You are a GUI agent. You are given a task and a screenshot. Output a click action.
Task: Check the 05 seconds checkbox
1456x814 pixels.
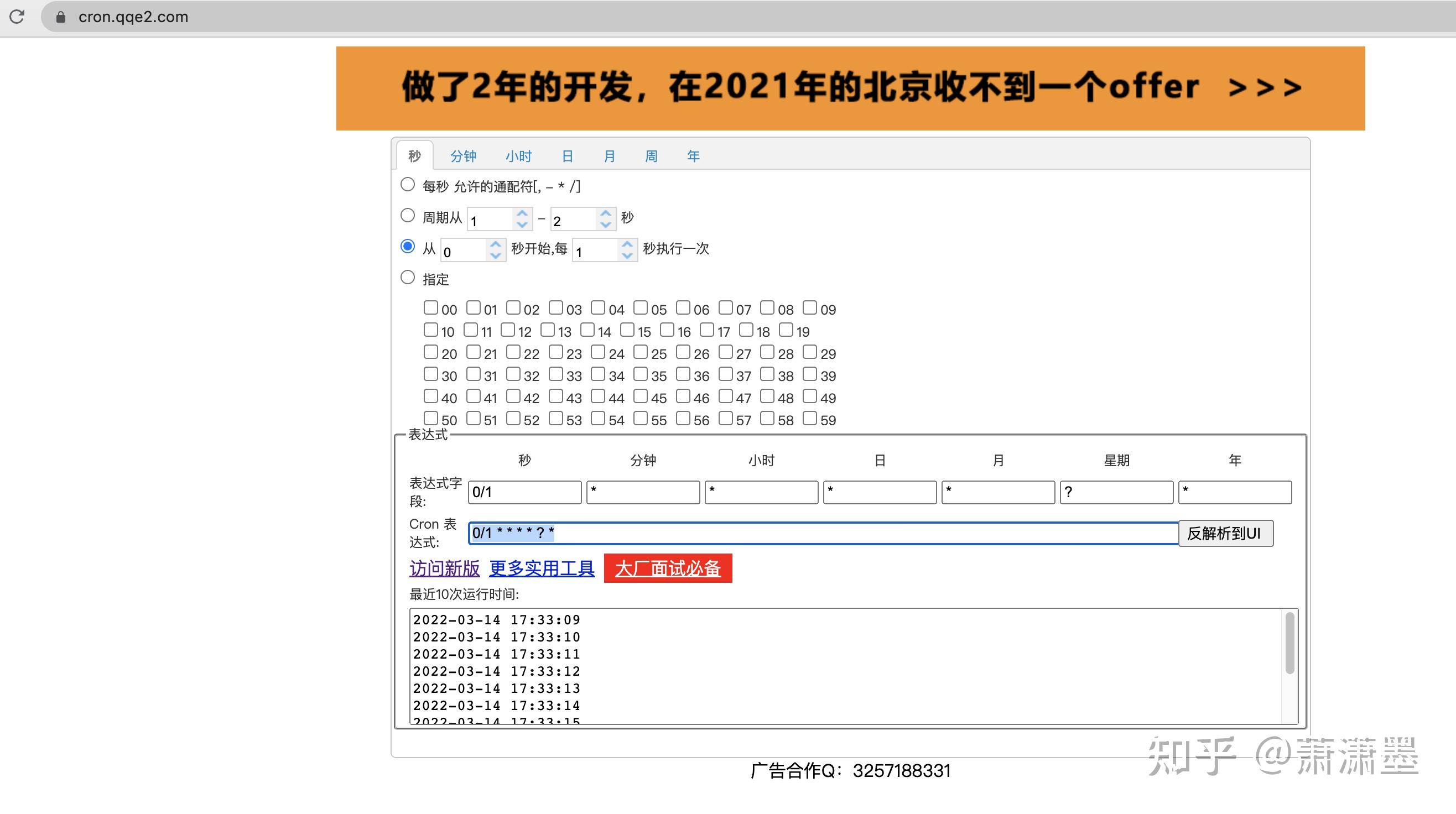(641, 308)
